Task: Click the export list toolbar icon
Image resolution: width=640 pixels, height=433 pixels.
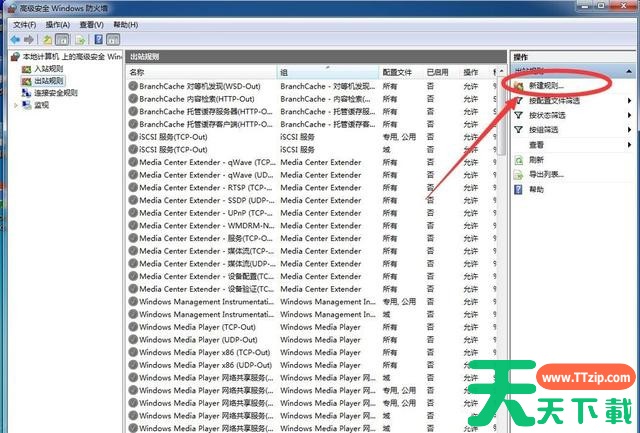Action: (80, 40)
